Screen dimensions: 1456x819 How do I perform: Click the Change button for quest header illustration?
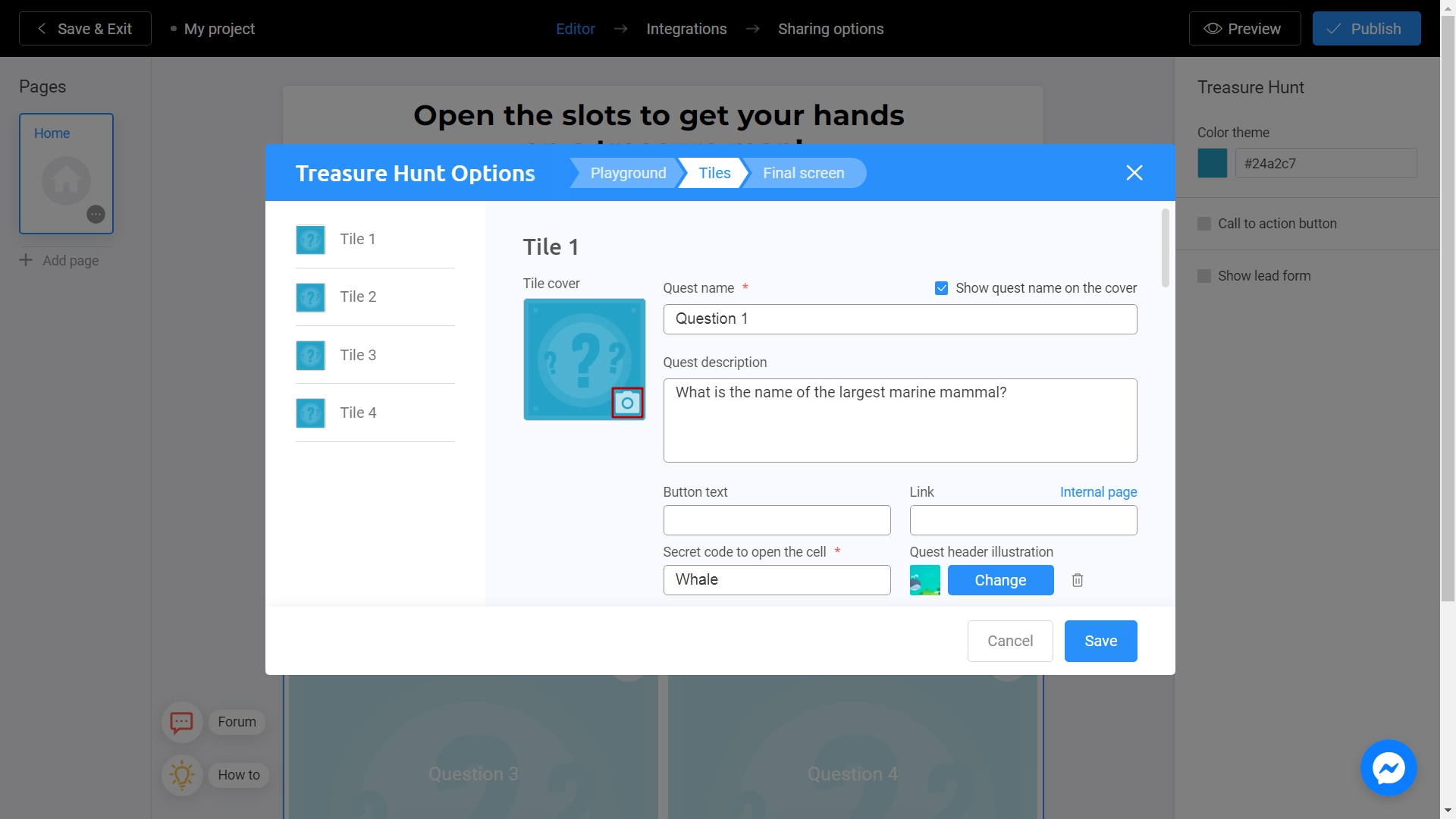tap(1000, 579)
